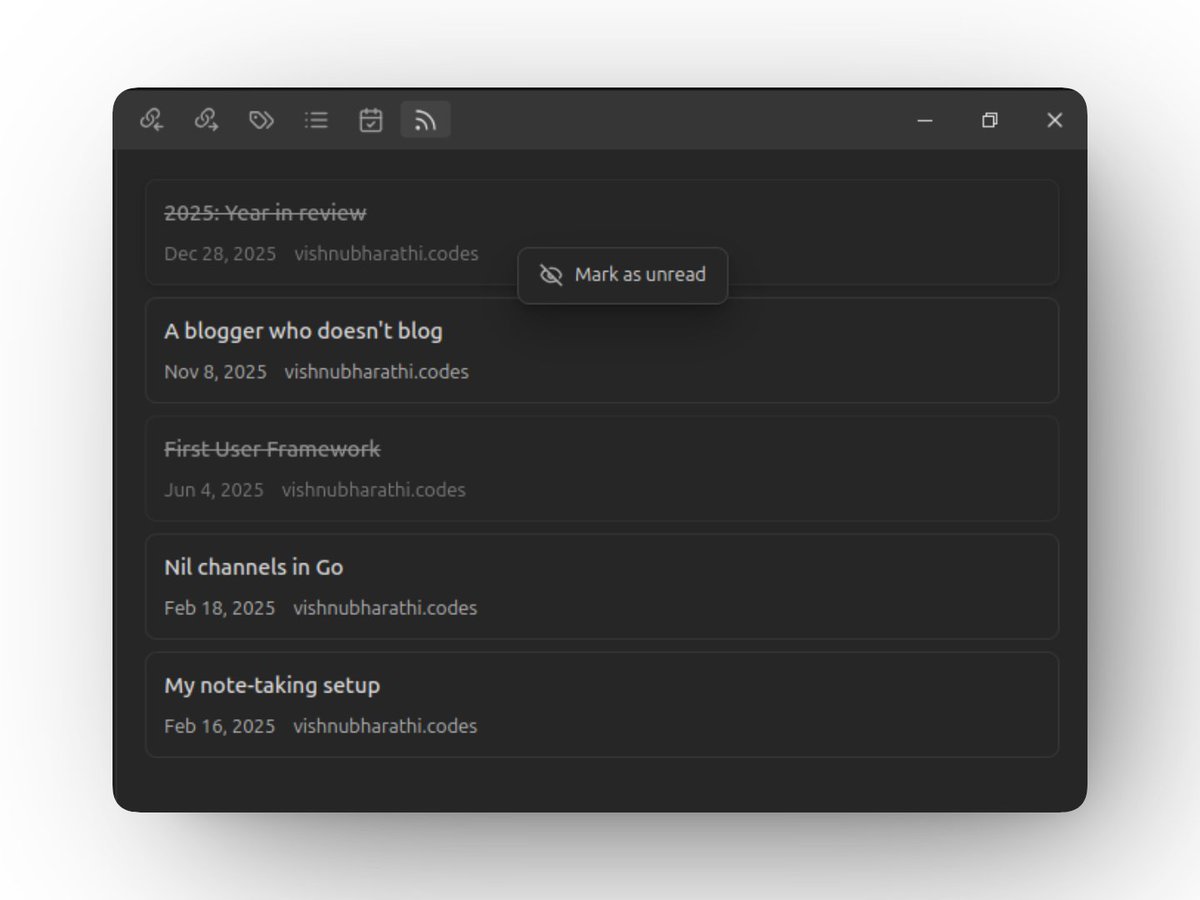Open the outgoing links tab
Viewport: 1200px width, 900px height.
tap(206, 120)
